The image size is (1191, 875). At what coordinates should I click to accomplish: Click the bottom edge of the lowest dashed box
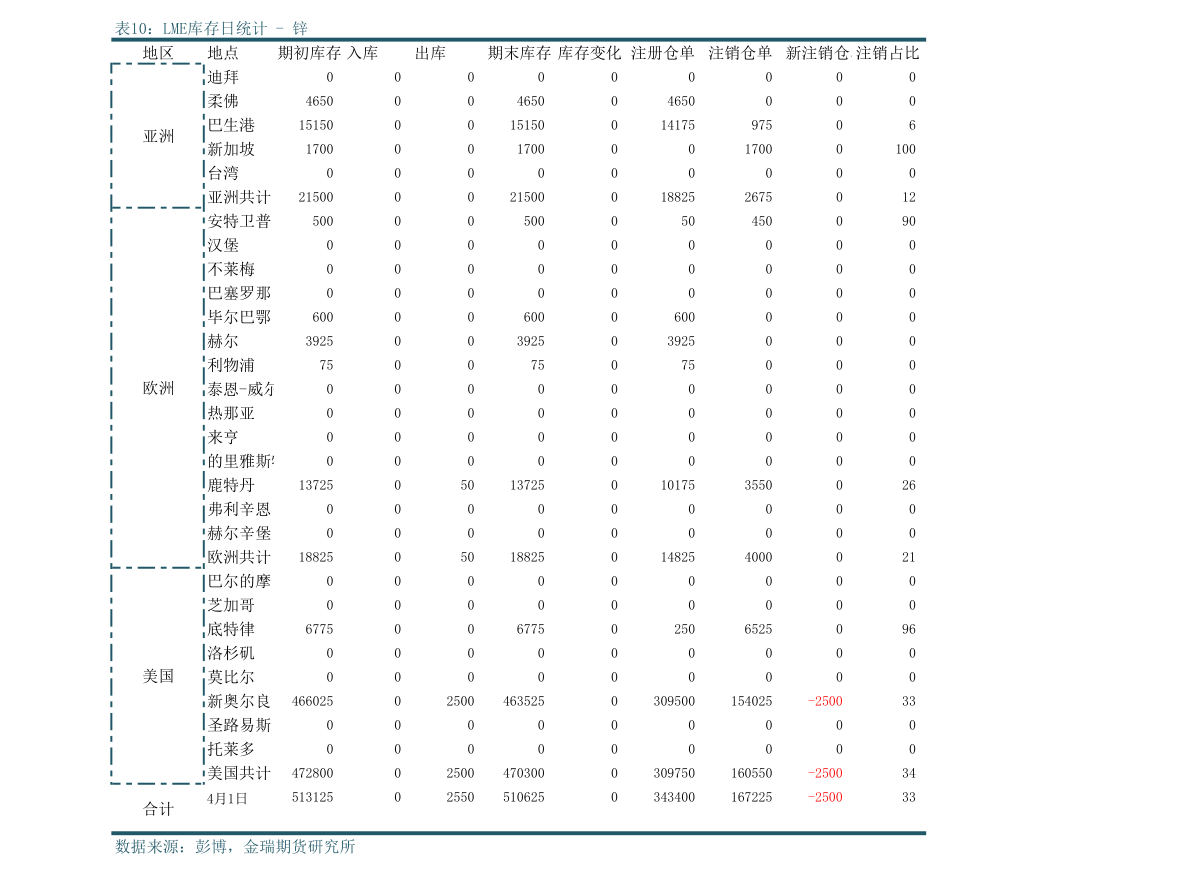tap(157, 783)
